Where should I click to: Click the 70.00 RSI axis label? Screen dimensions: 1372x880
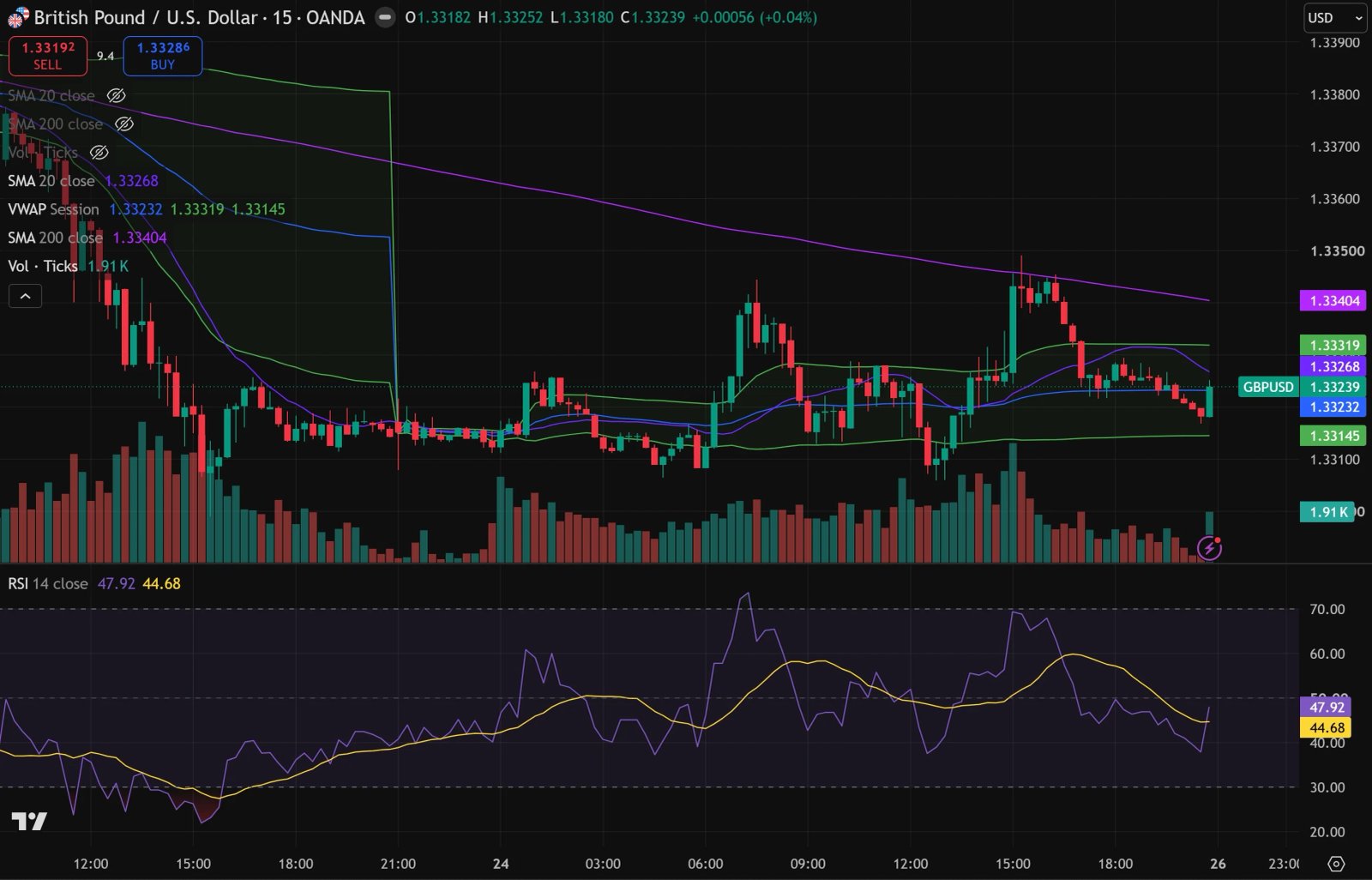coord(1327,609)
